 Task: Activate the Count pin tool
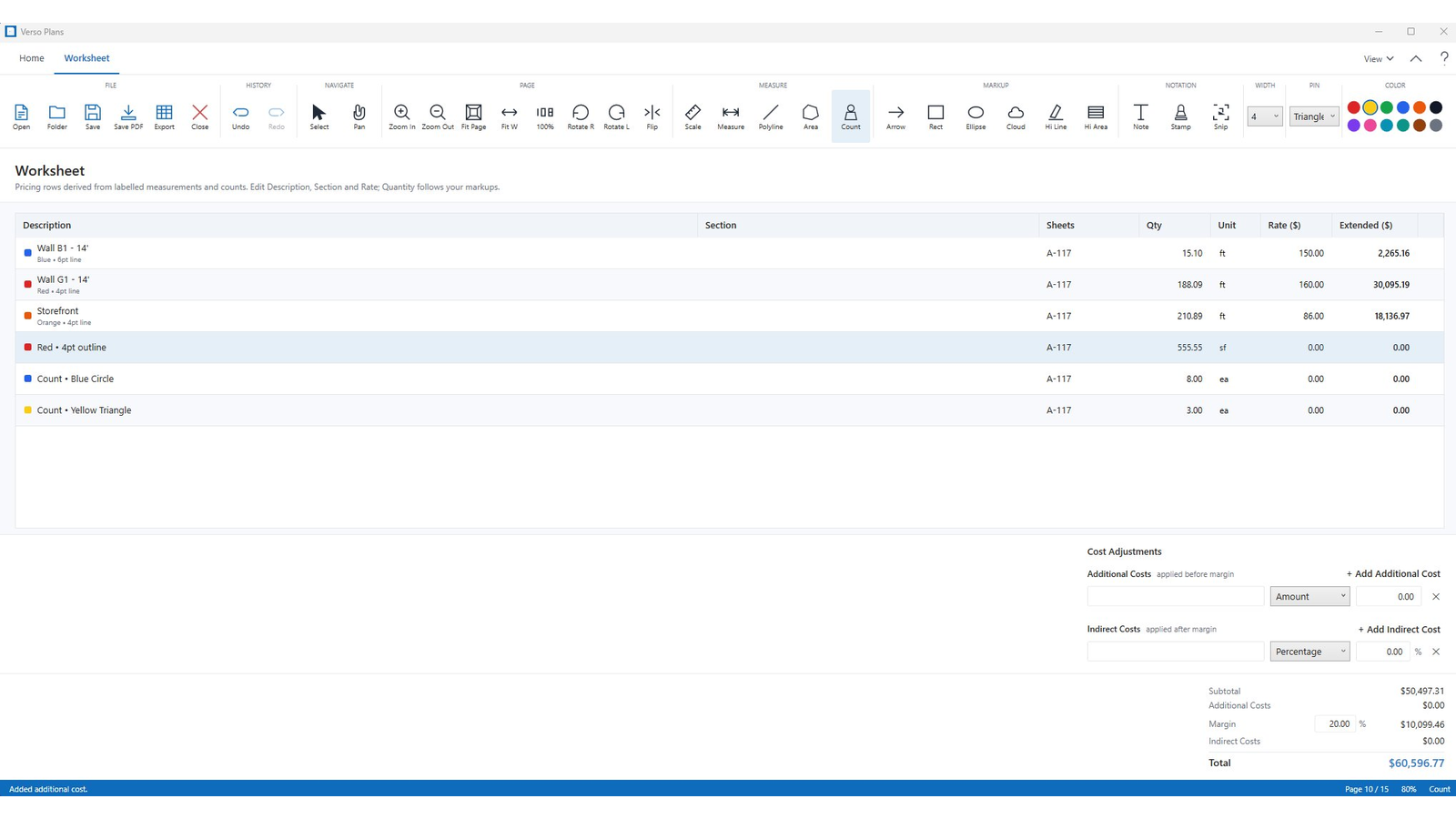[x=851, y=116]
